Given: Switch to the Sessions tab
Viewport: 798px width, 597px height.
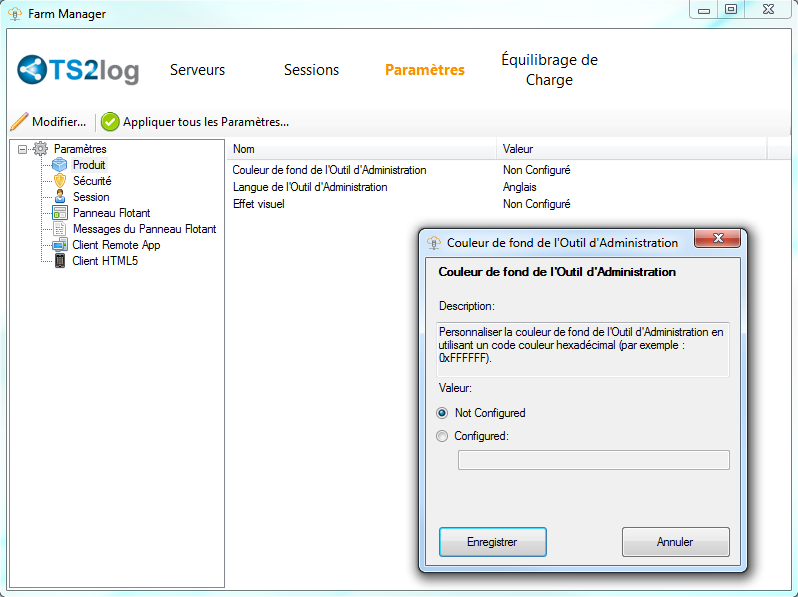Looking at the screenshot, I should click(311, 70).
